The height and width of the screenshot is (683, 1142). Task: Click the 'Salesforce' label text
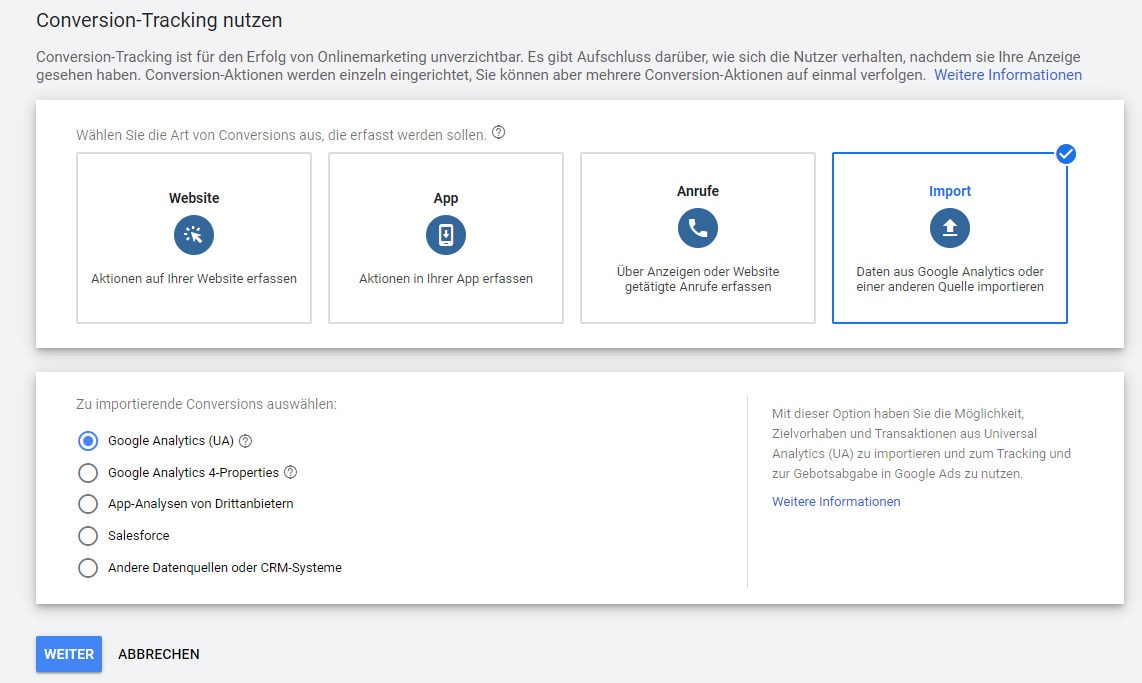(138, 535)
